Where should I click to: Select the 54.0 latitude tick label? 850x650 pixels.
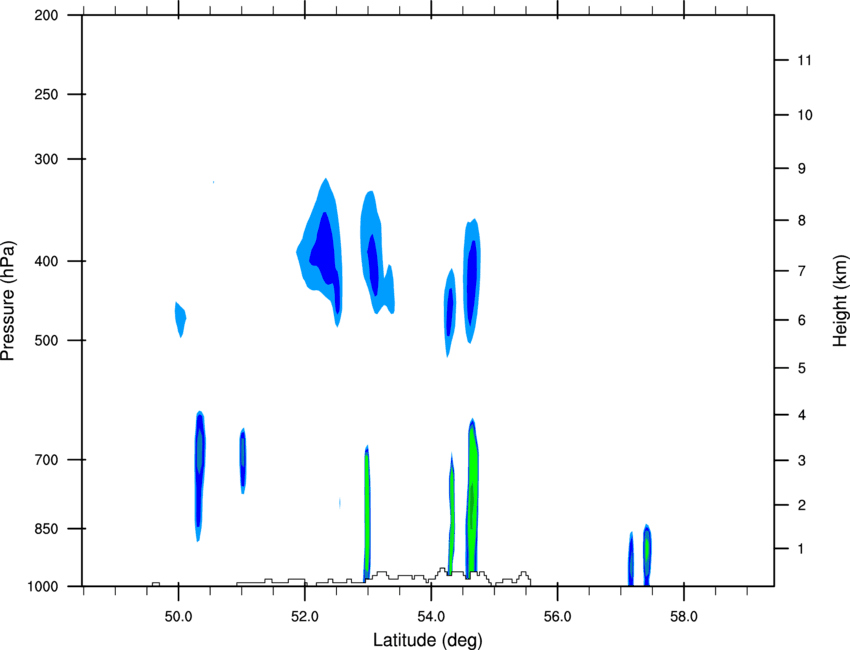click(431, 617)
